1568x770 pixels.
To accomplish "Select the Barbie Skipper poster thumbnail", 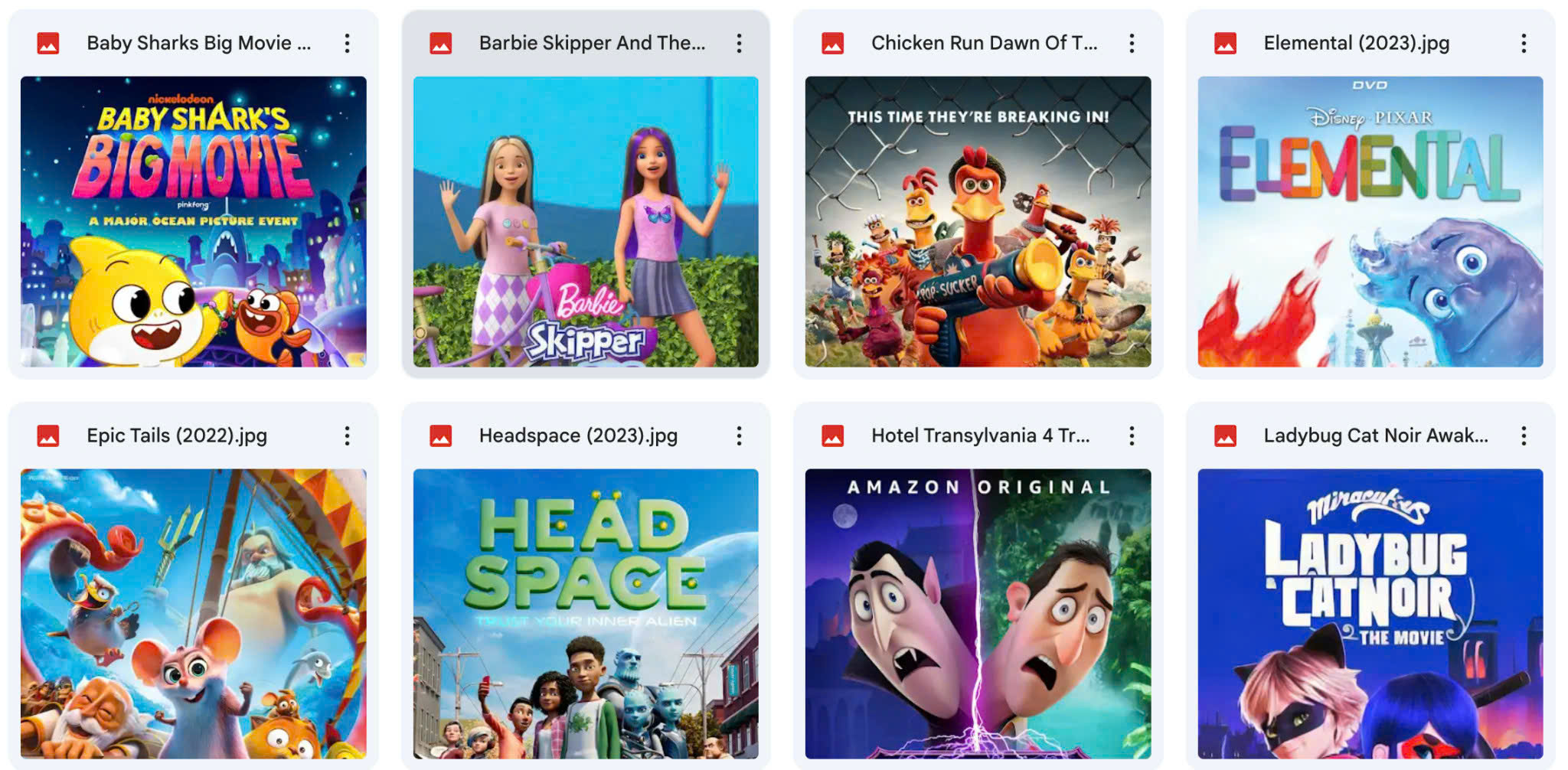I will pyautogui.click(x=586, y=221).
